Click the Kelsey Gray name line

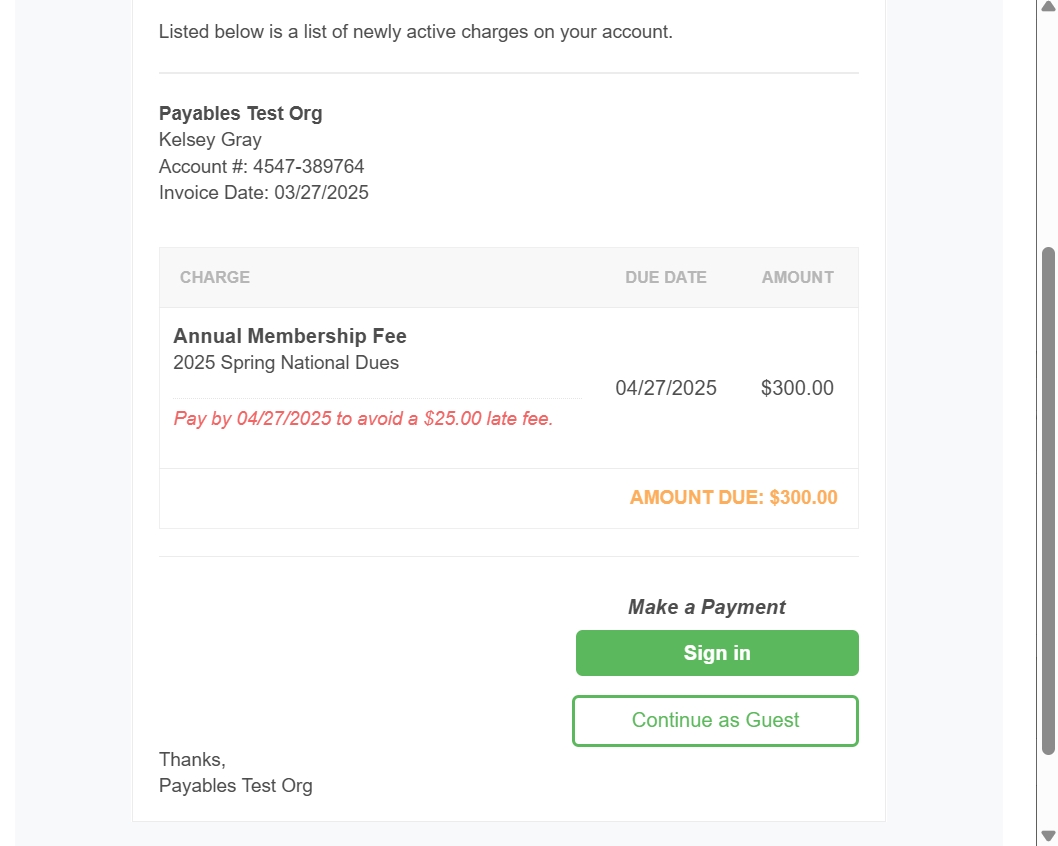[x=210, y=140]
